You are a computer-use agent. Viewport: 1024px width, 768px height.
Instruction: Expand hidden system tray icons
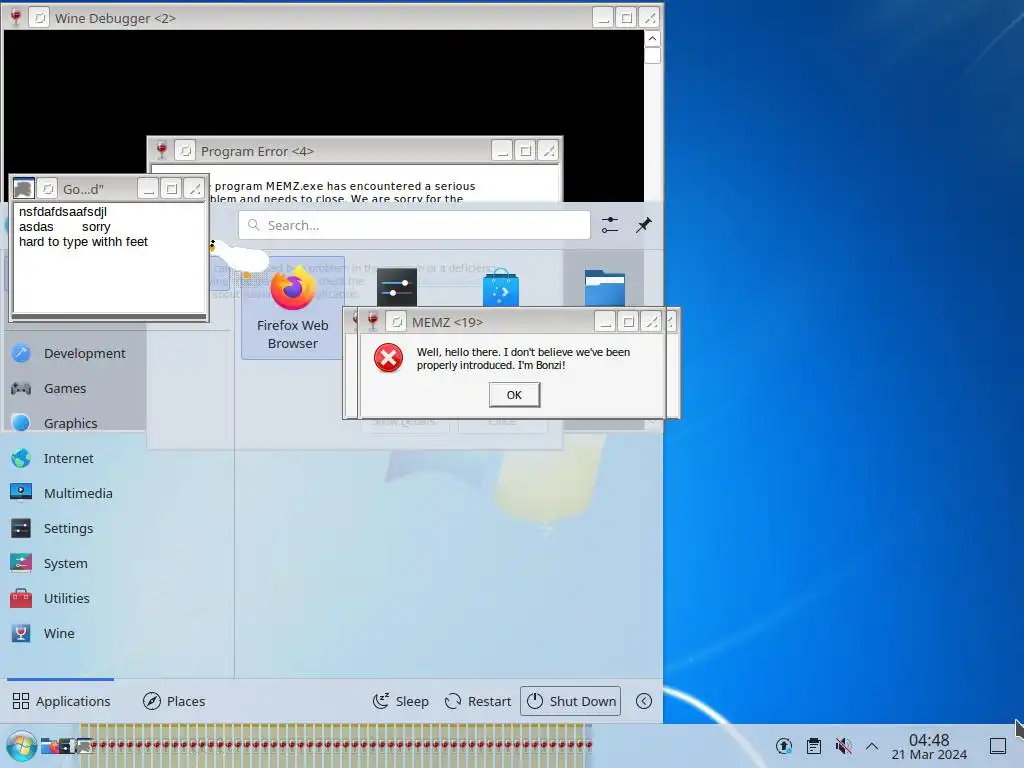tap(872, 746)
